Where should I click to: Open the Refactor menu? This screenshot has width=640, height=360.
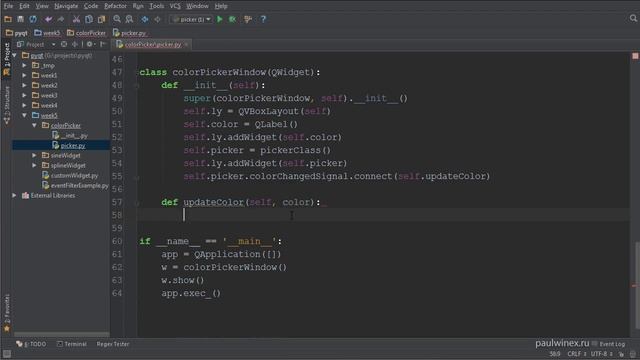click(x=116, y=6)
